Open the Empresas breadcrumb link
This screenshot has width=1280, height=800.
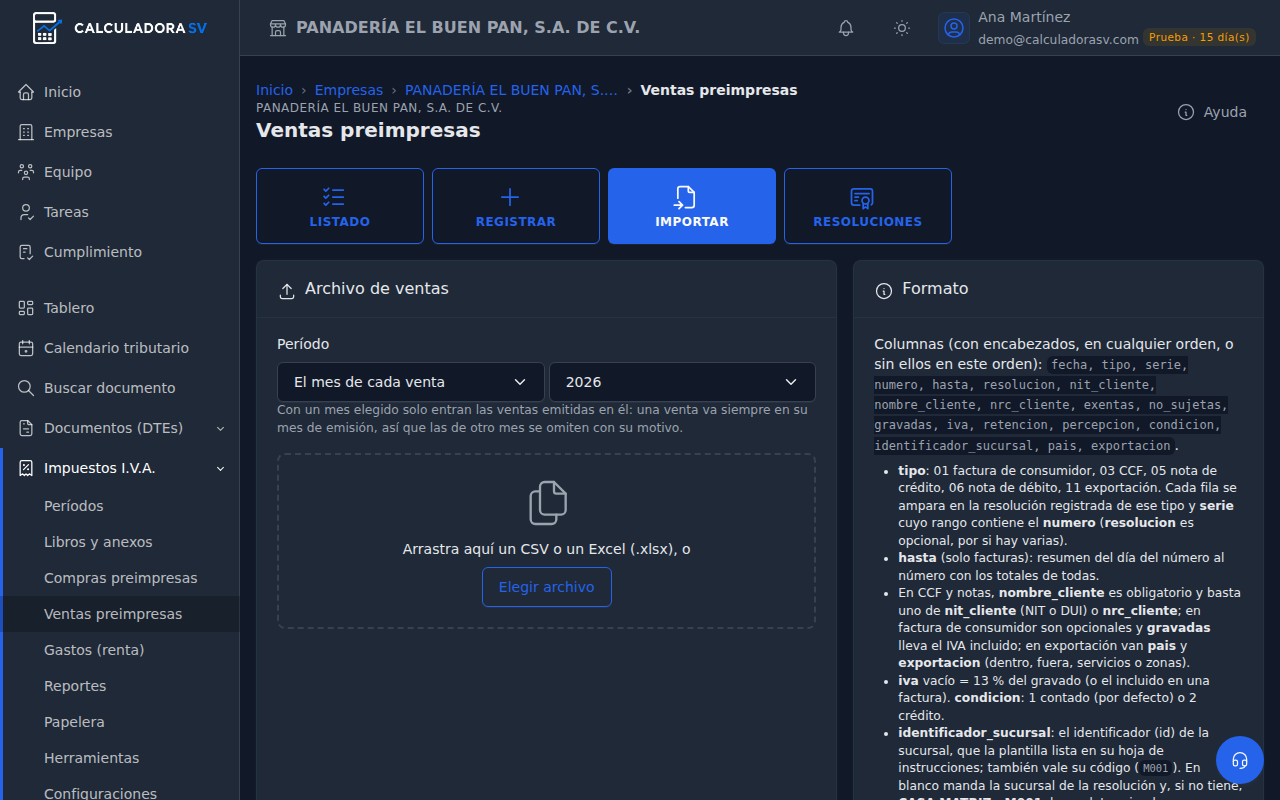[349, 90]
